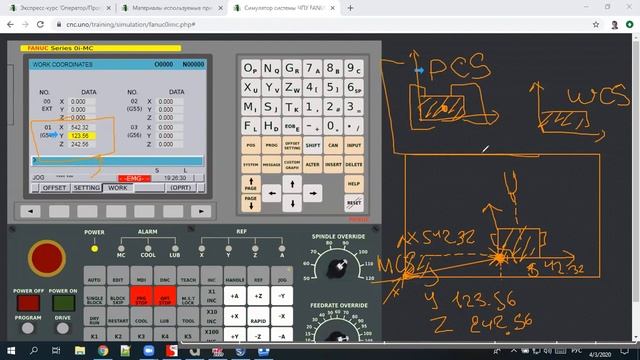Click the browser back arrow
640x360 pixels.
(11, 24)
